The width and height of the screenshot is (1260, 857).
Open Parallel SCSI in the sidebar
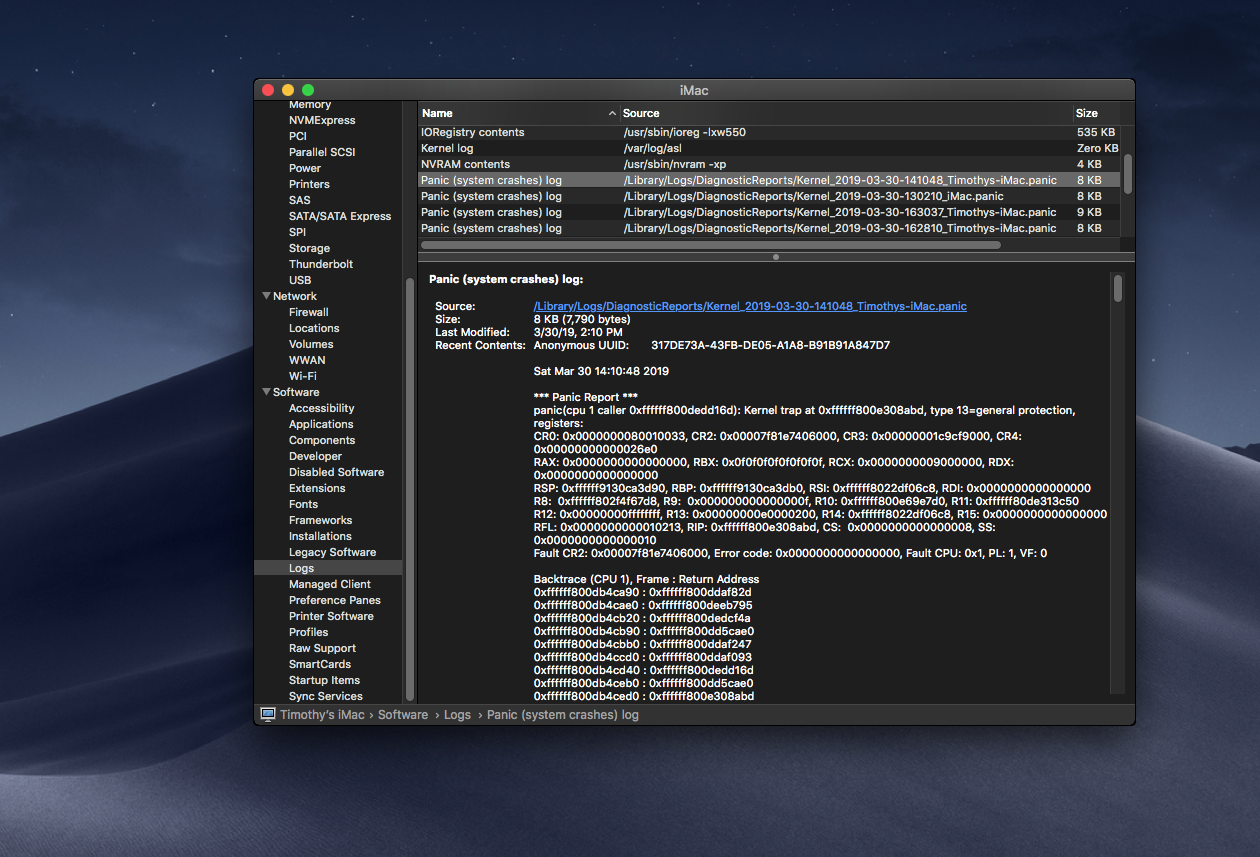tap(322, 152)
